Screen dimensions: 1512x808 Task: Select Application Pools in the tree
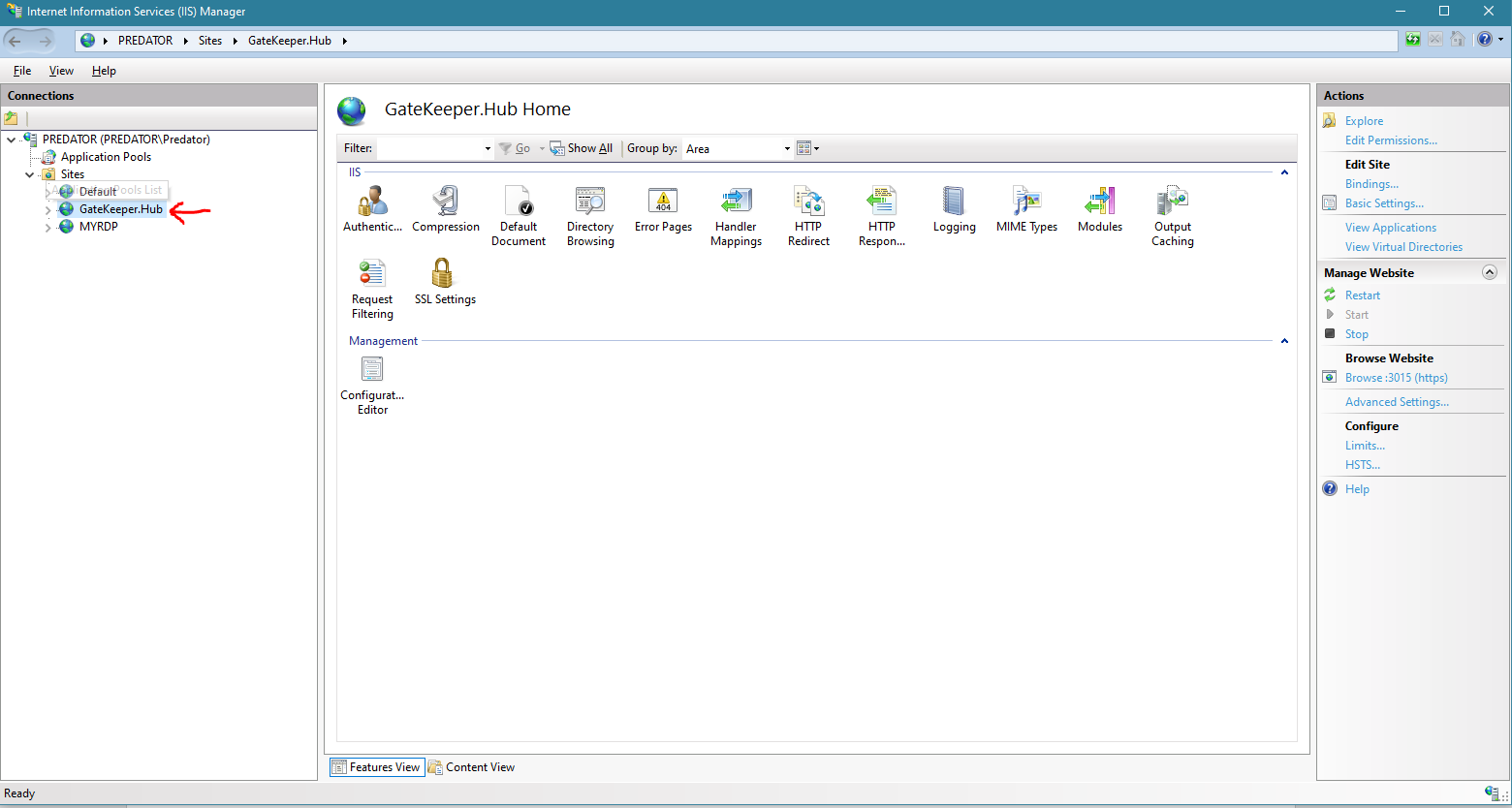coord(106,157)
